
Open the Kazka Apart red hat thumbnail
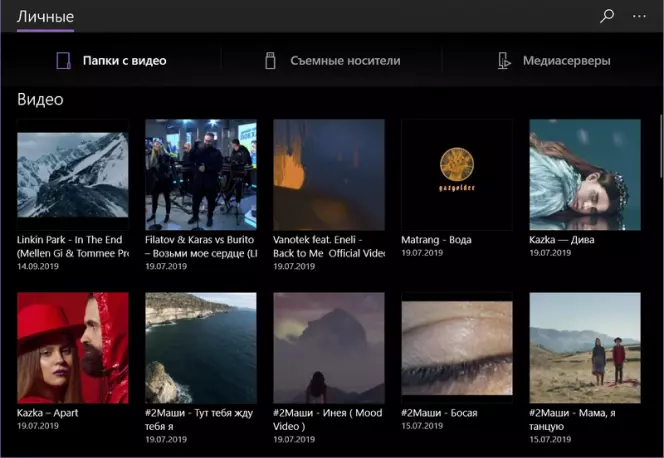click(72, 348)
